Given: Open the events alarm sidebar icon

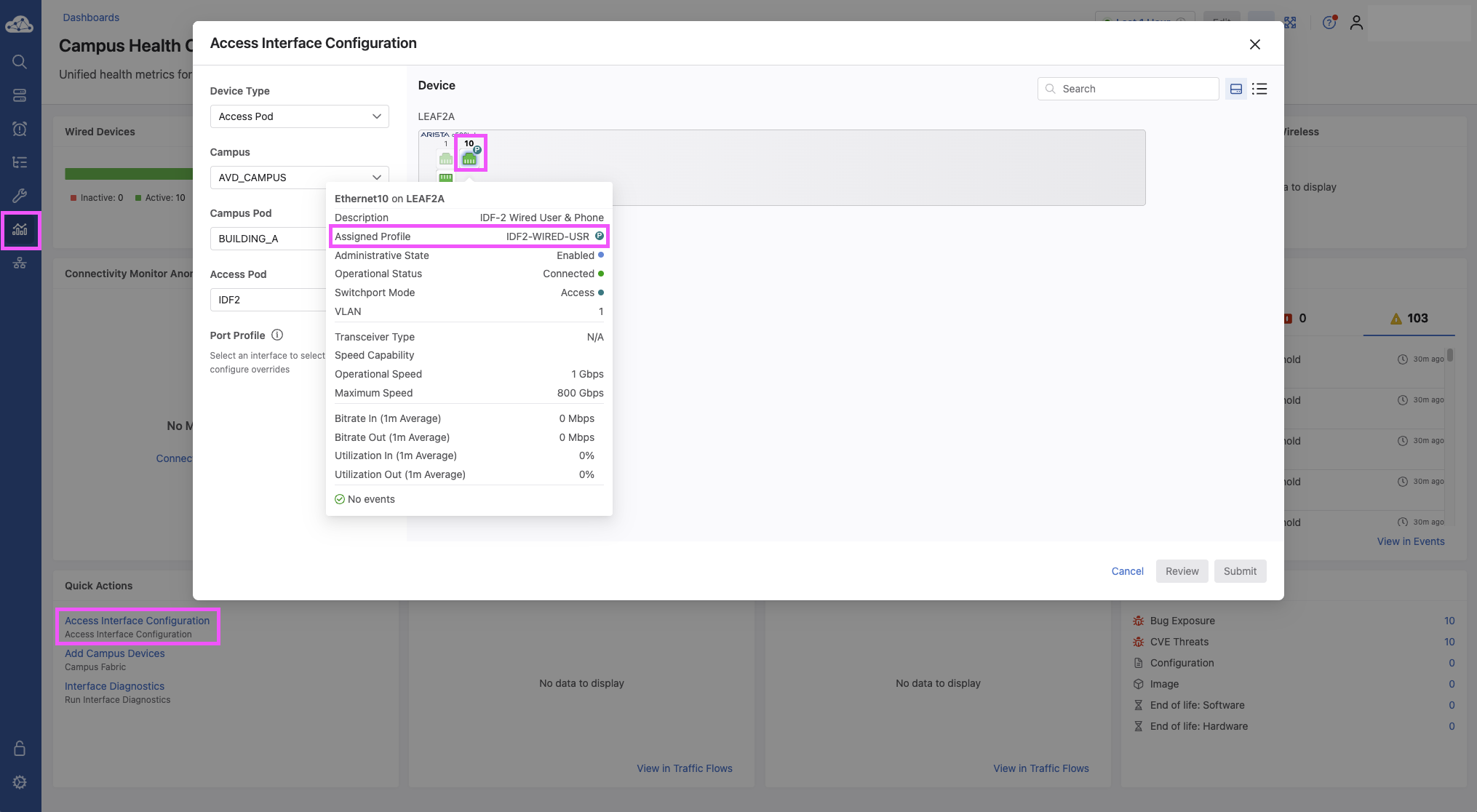Looking at the screenshot, I should (20, 129).
